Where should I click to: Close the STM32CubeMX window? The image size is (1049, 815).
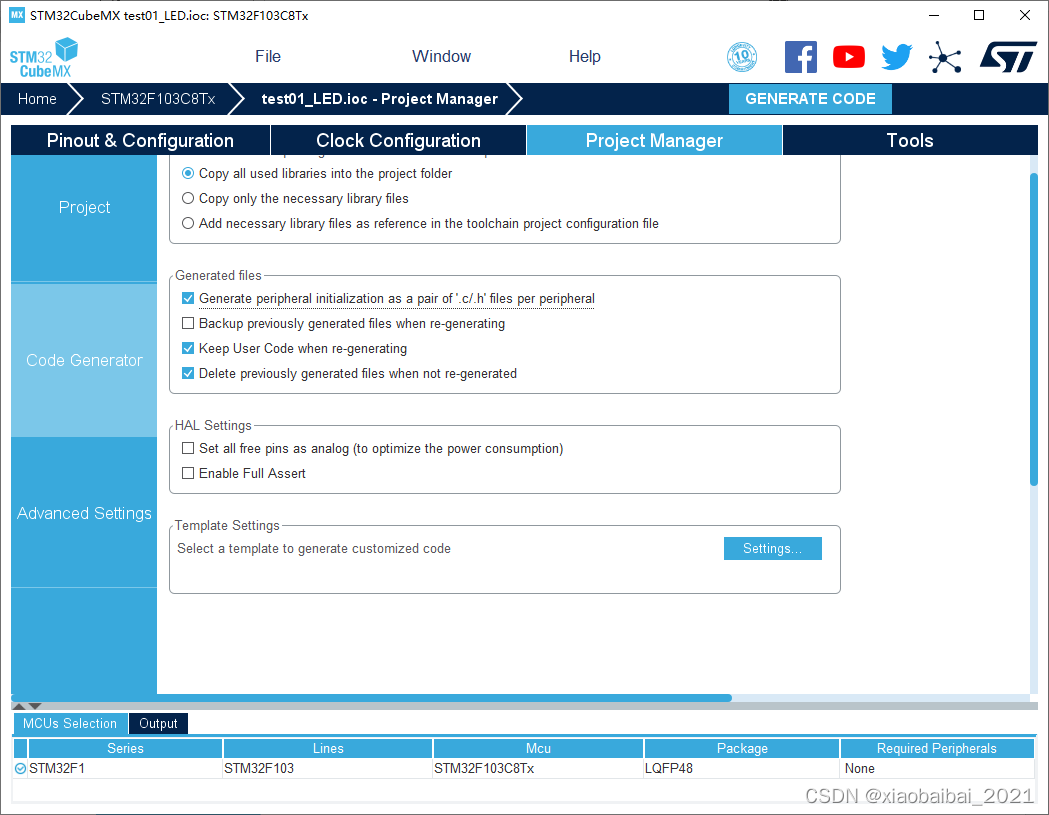pyautogui.click(x=1024, y=15)
